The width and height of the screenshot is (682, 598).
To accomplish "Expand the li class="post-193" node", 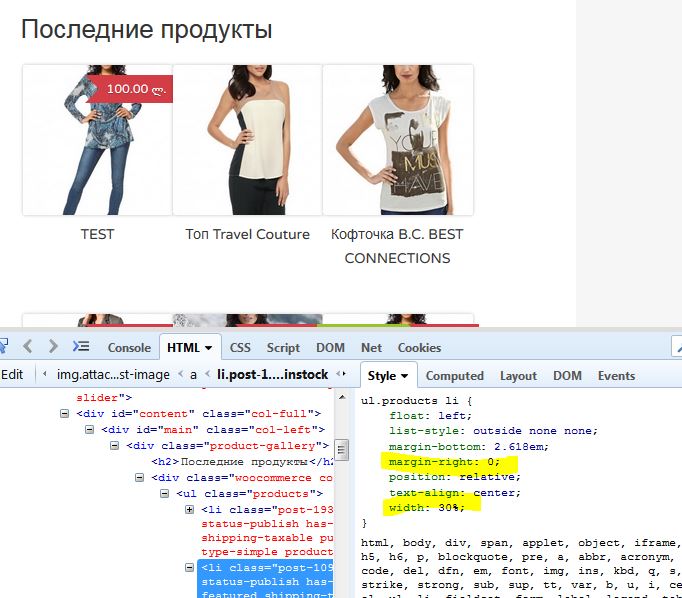I will [190, 510].
